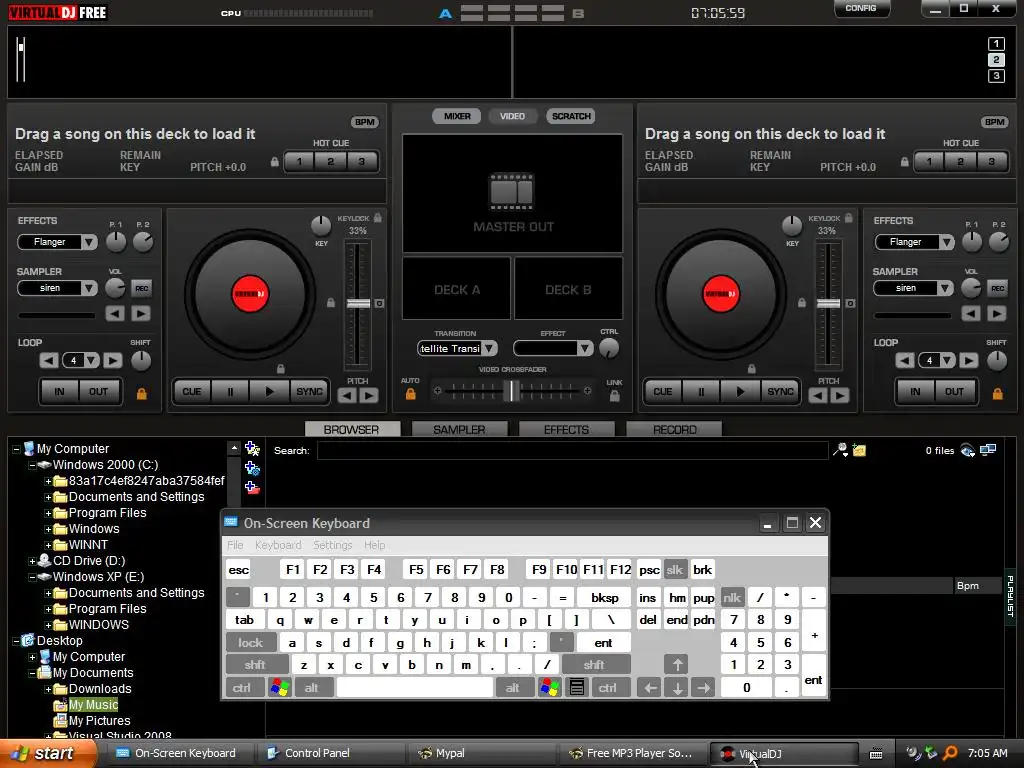Click the monitor icon by file count

tap(988, 449)
